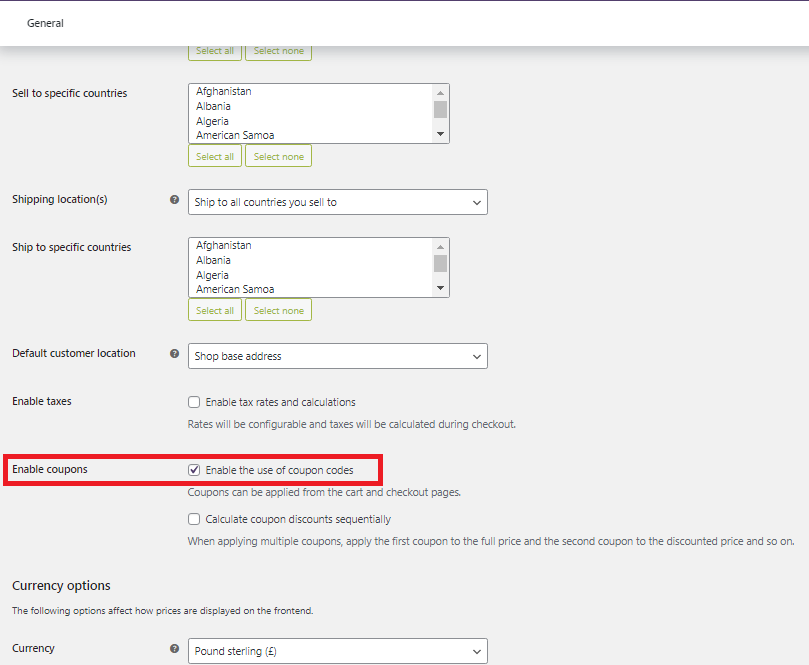Click scrollbar thumb in Sell to countries list
This screenshot has height=665, width=809.
point(440,110)
